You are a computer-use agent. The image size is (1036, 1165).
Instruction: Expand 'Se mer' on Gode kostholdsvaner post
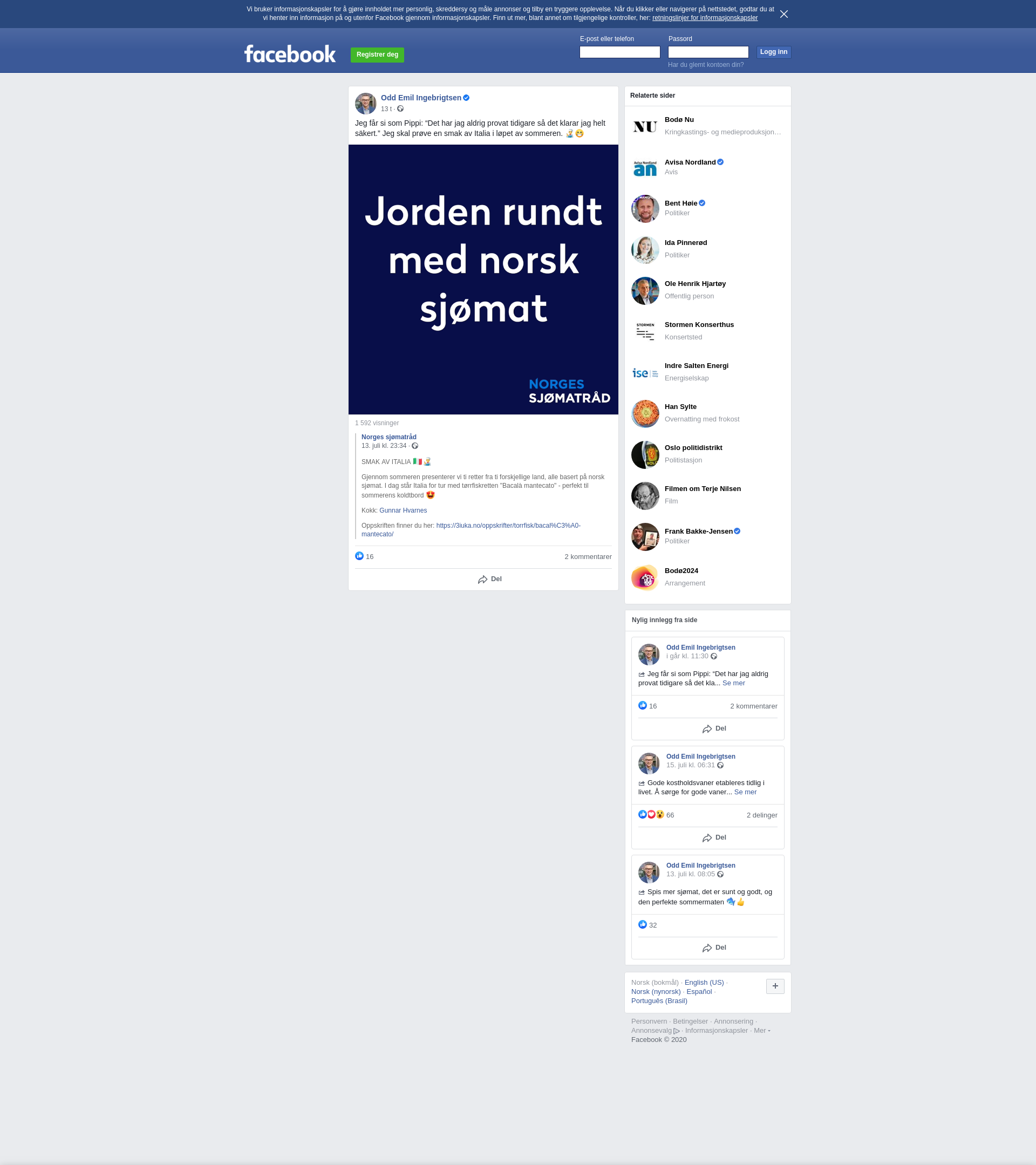(x=745, y=792)
